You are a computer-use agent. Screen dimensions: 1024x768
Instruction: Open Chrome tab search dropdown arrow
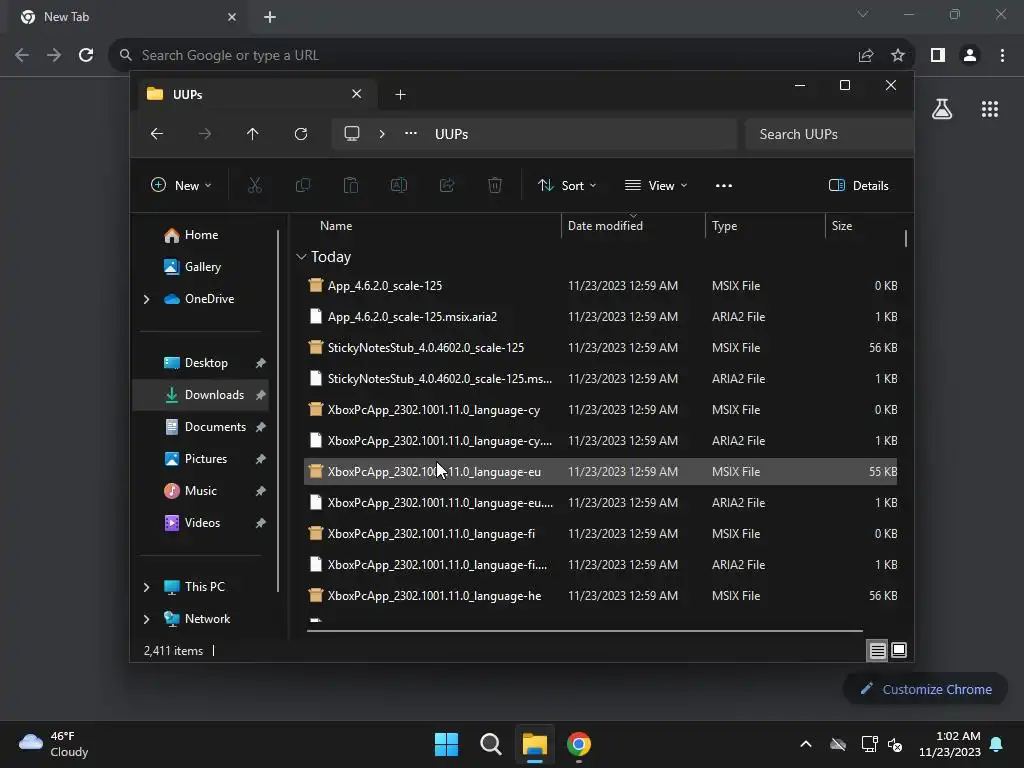click(x=863, y=14)
